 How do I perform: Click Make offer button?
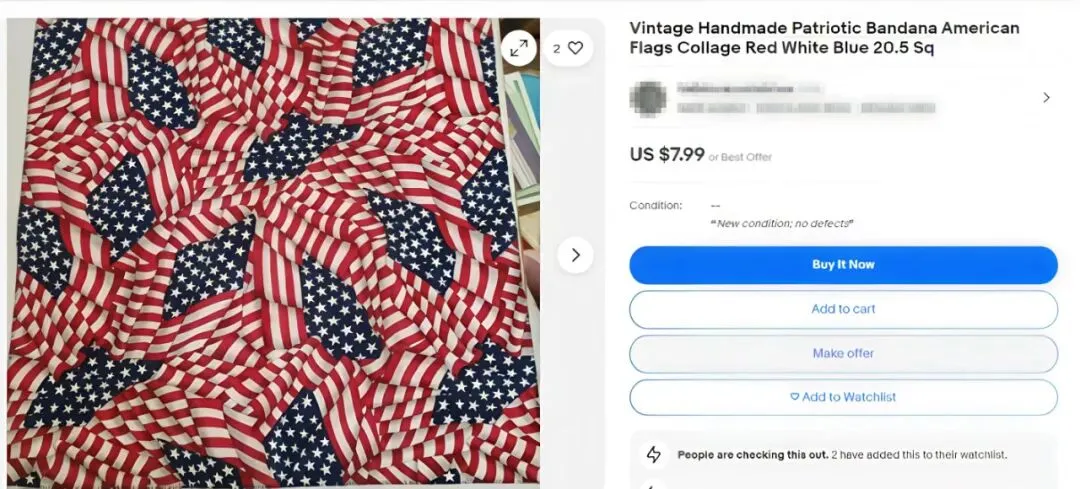843,353
